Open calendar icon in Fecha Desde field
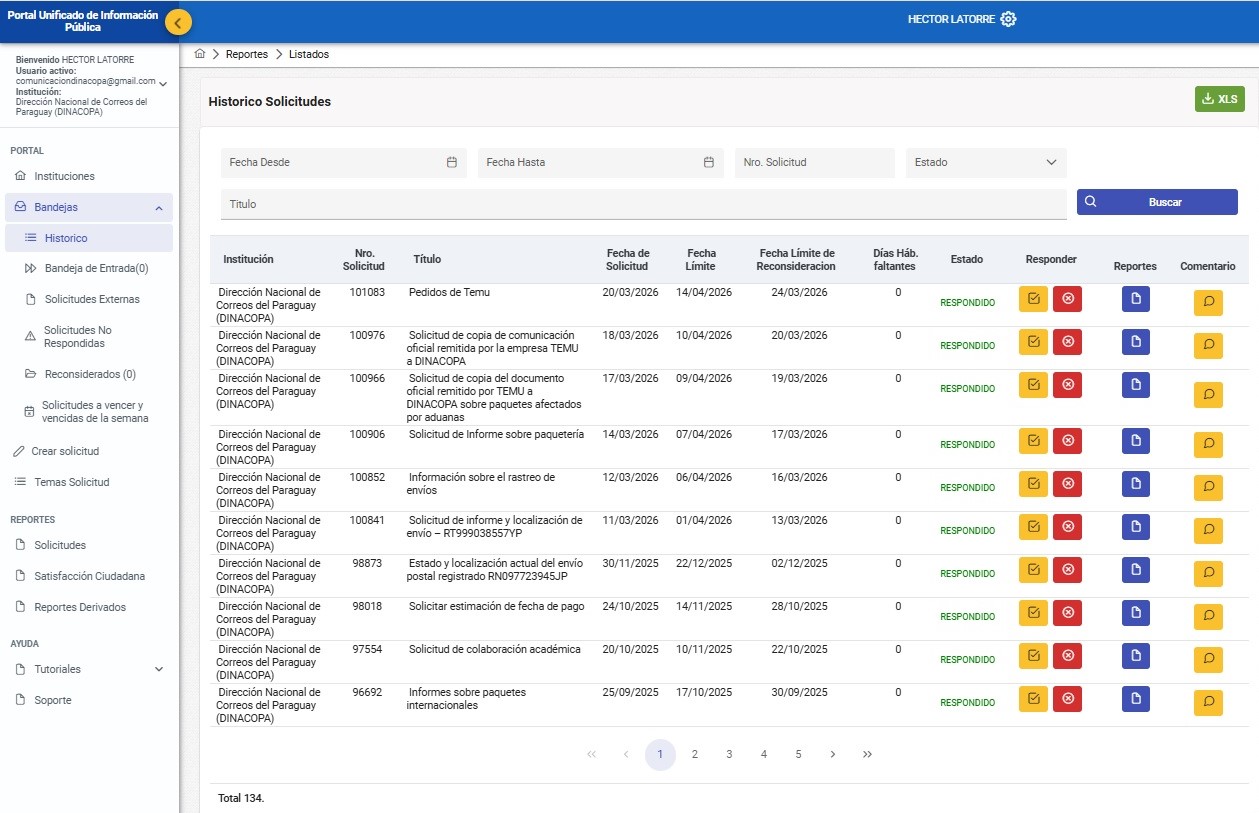This screenshot has width=1259, height=813. 452,162
